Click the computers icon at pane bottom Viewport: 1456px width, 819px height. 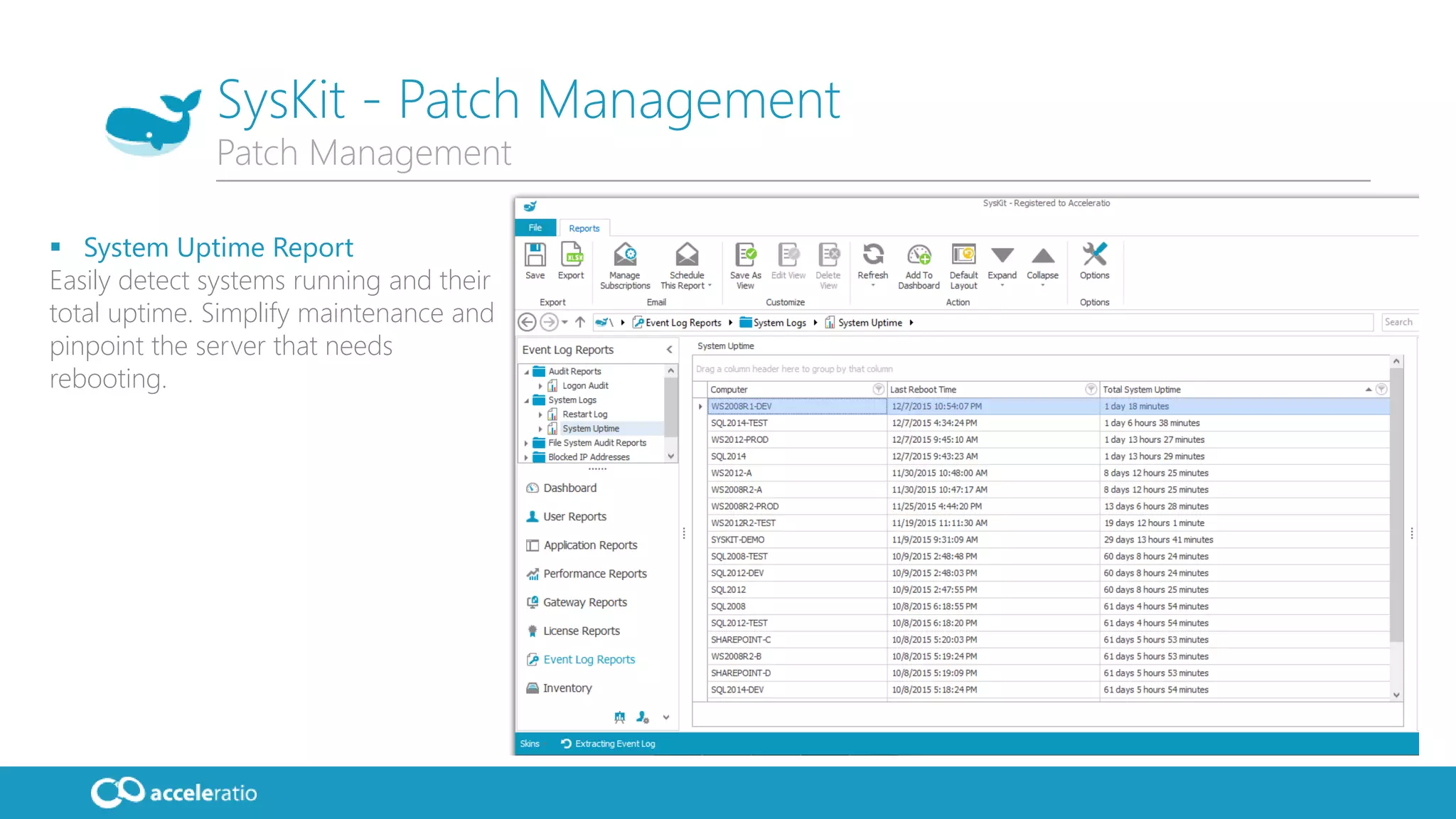coord(620,717)
